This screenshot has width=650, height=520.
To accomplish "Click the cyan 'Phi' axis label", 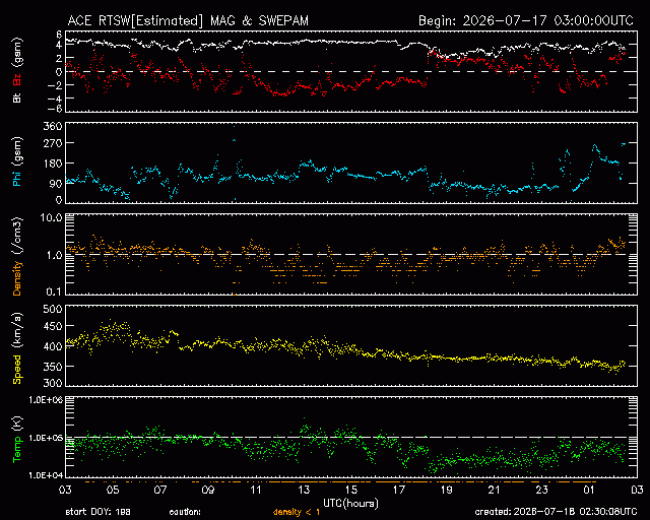I will [17, 179].
